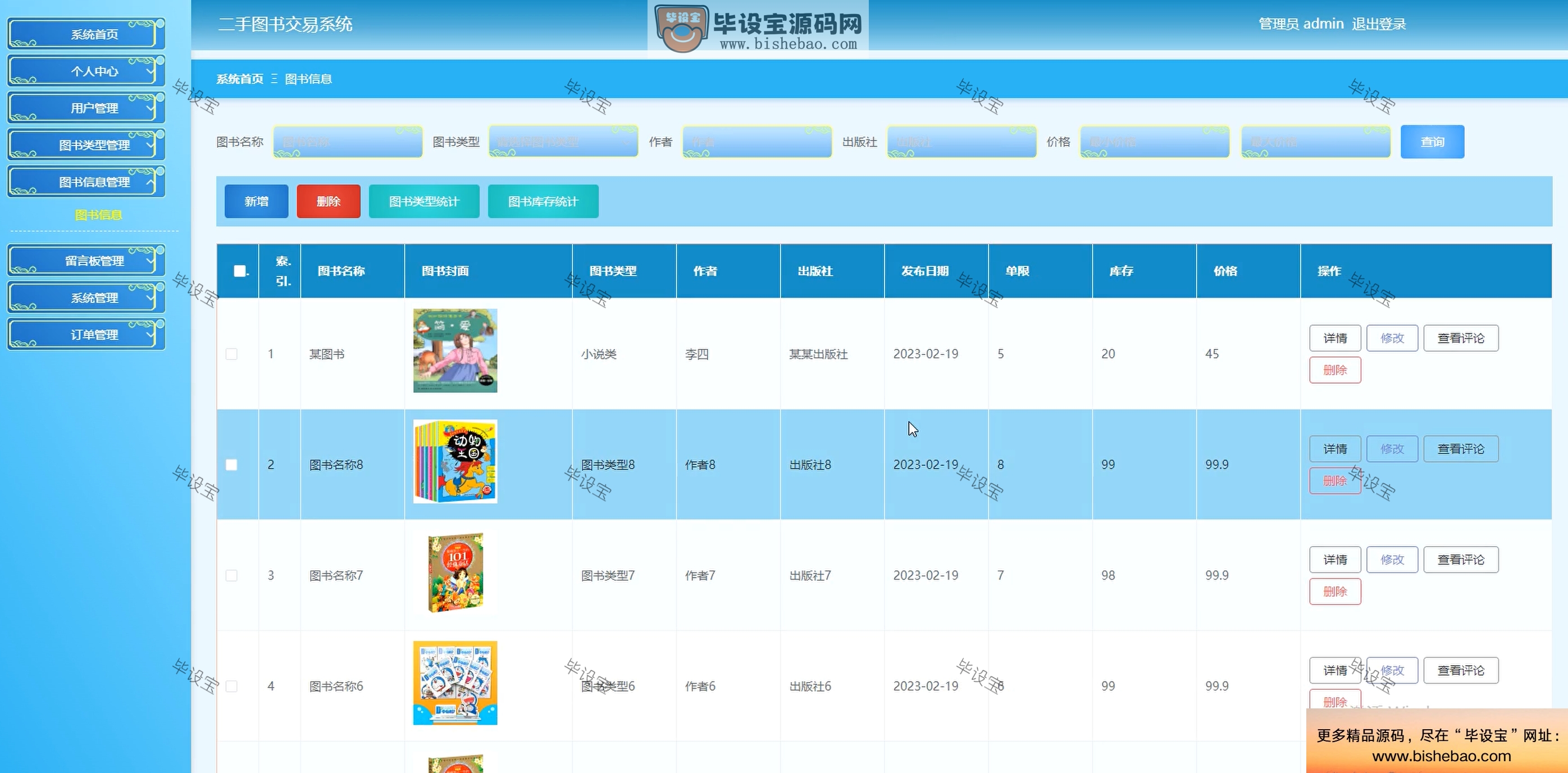Screen dimensions: 1568x773
Task: Click 详情 for 图书名称8
Action: point(1335,449)
